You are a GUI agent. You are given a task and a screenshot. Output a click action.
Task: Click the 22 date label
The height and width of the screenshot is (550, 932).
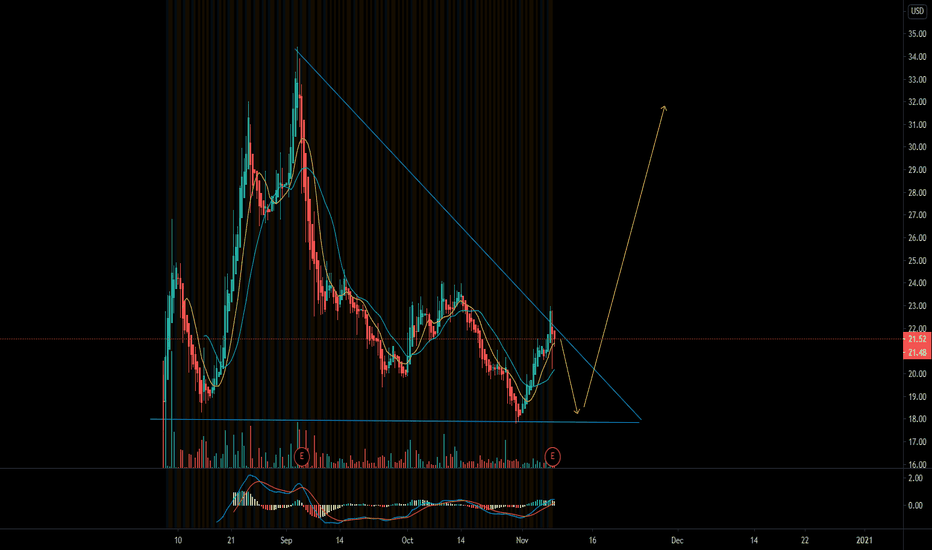805,540
